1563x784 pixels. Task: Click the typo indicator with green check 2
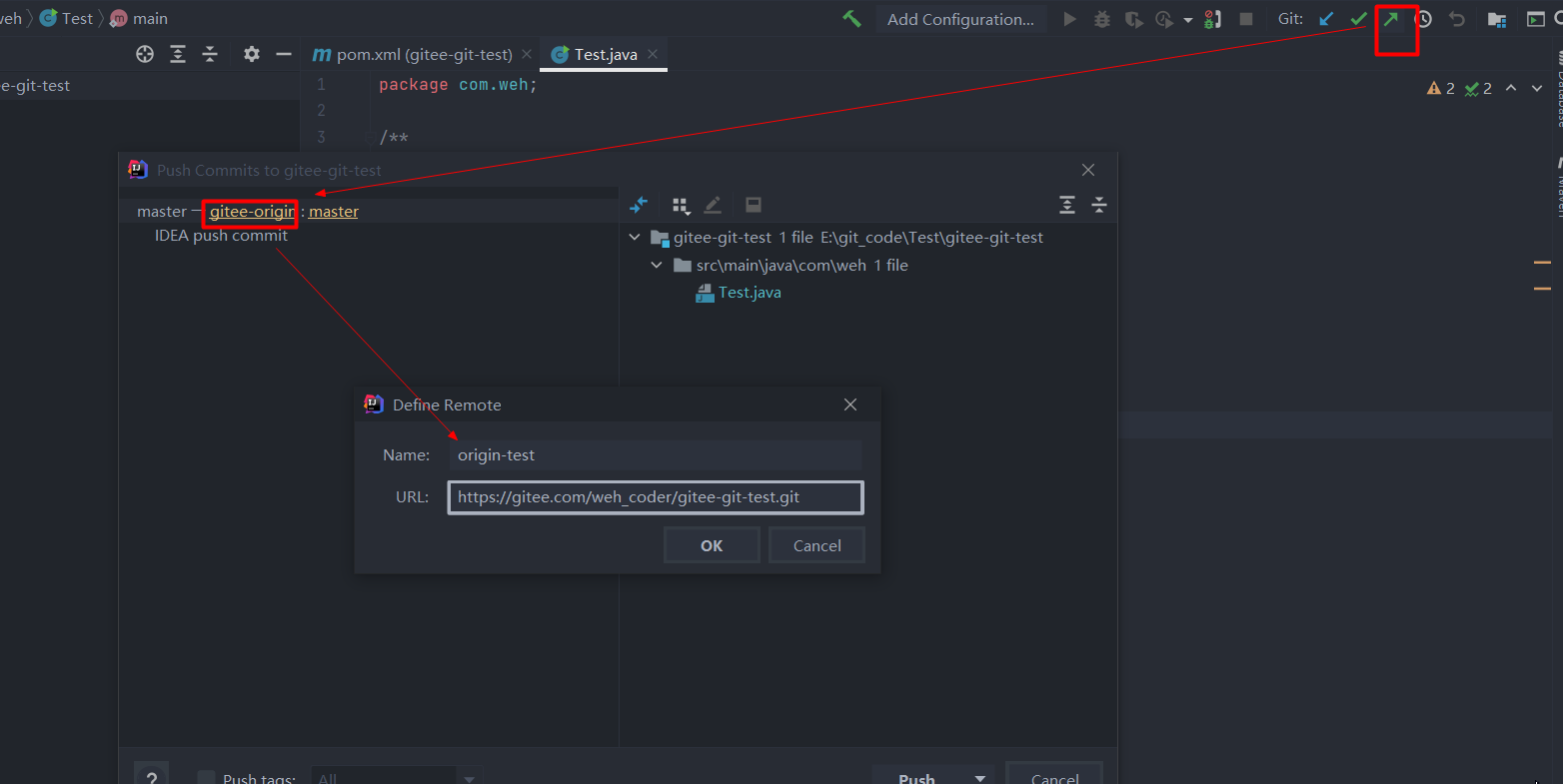(1478, 88)
